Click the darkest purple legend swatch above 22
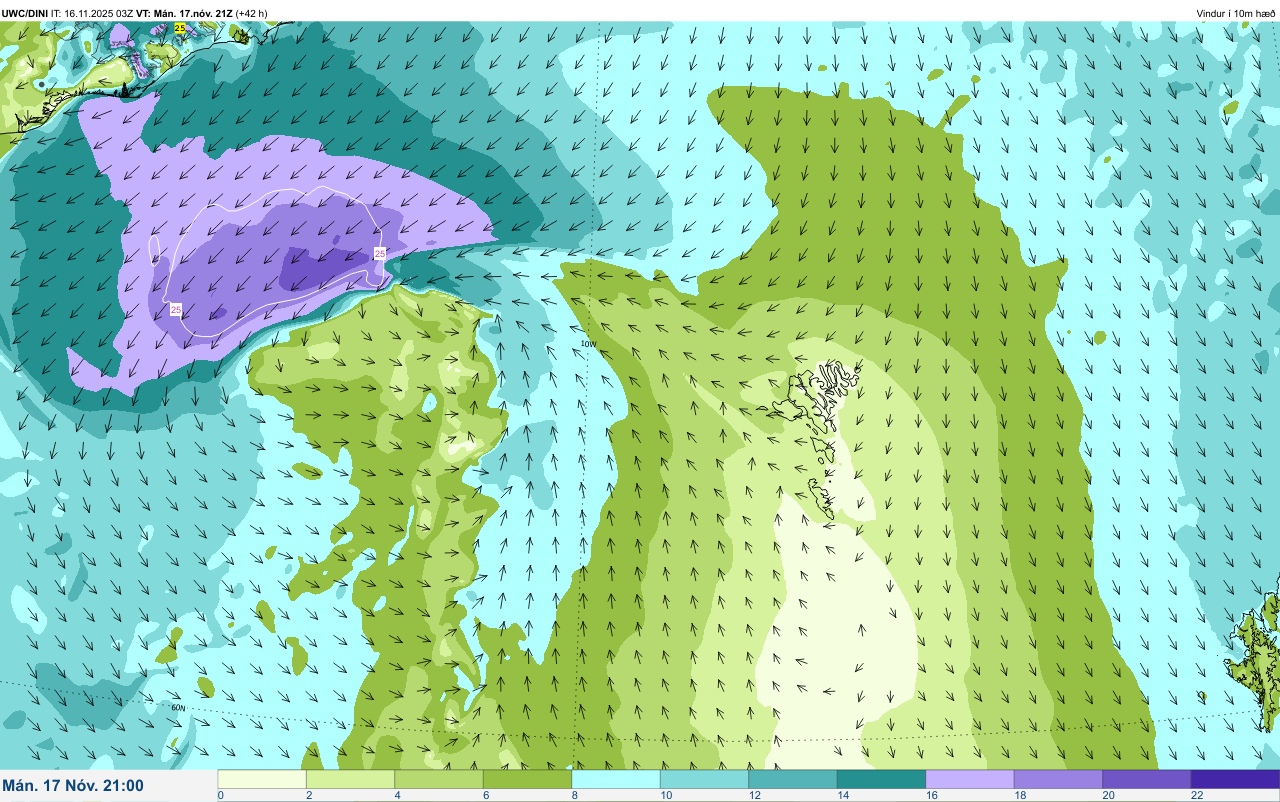1280x802 pixels. [1235, 779]
